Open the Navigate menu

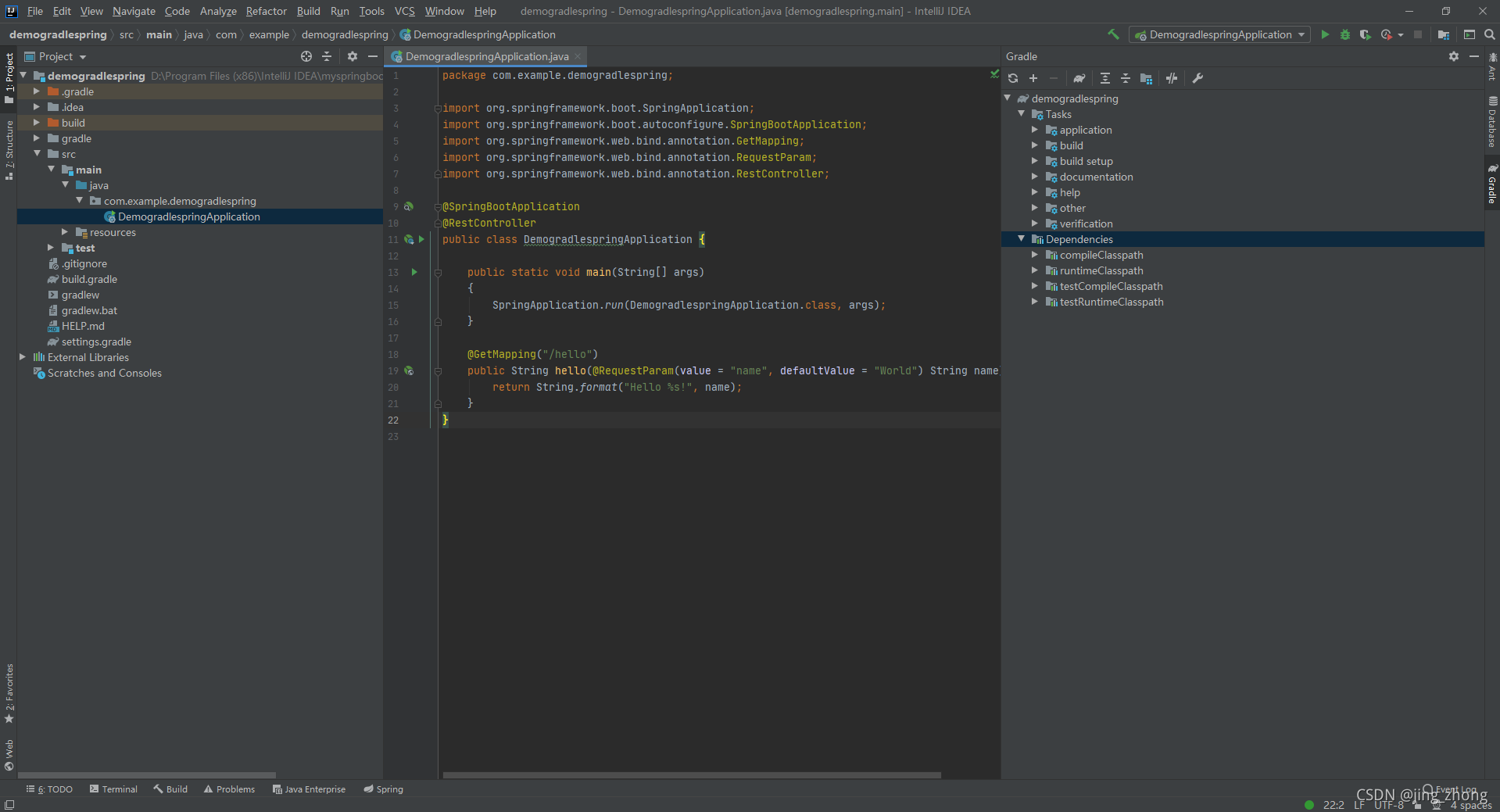(x=134, y=11)
